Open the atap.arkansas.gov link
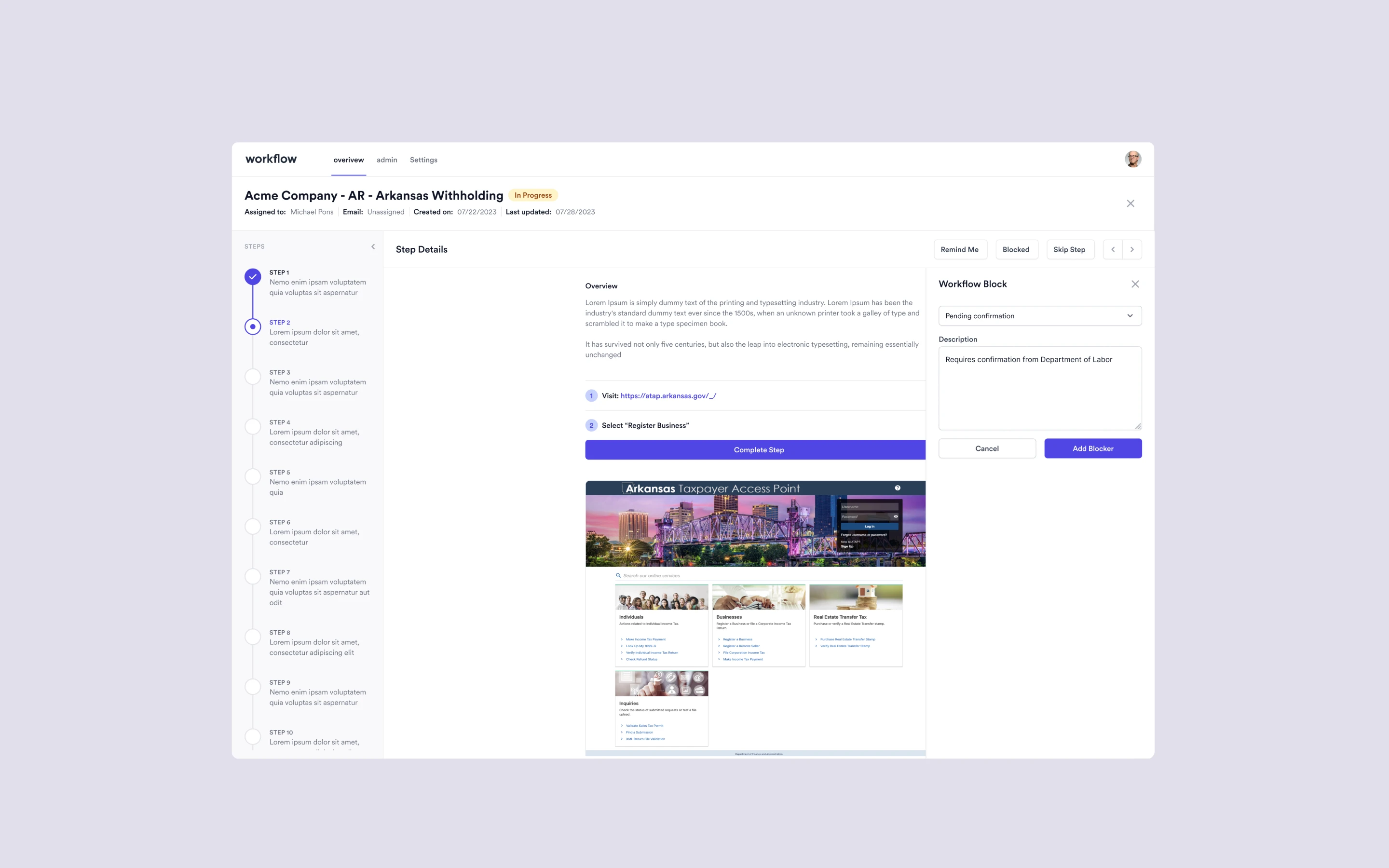 pyautogui.click(x=668, y=395)
